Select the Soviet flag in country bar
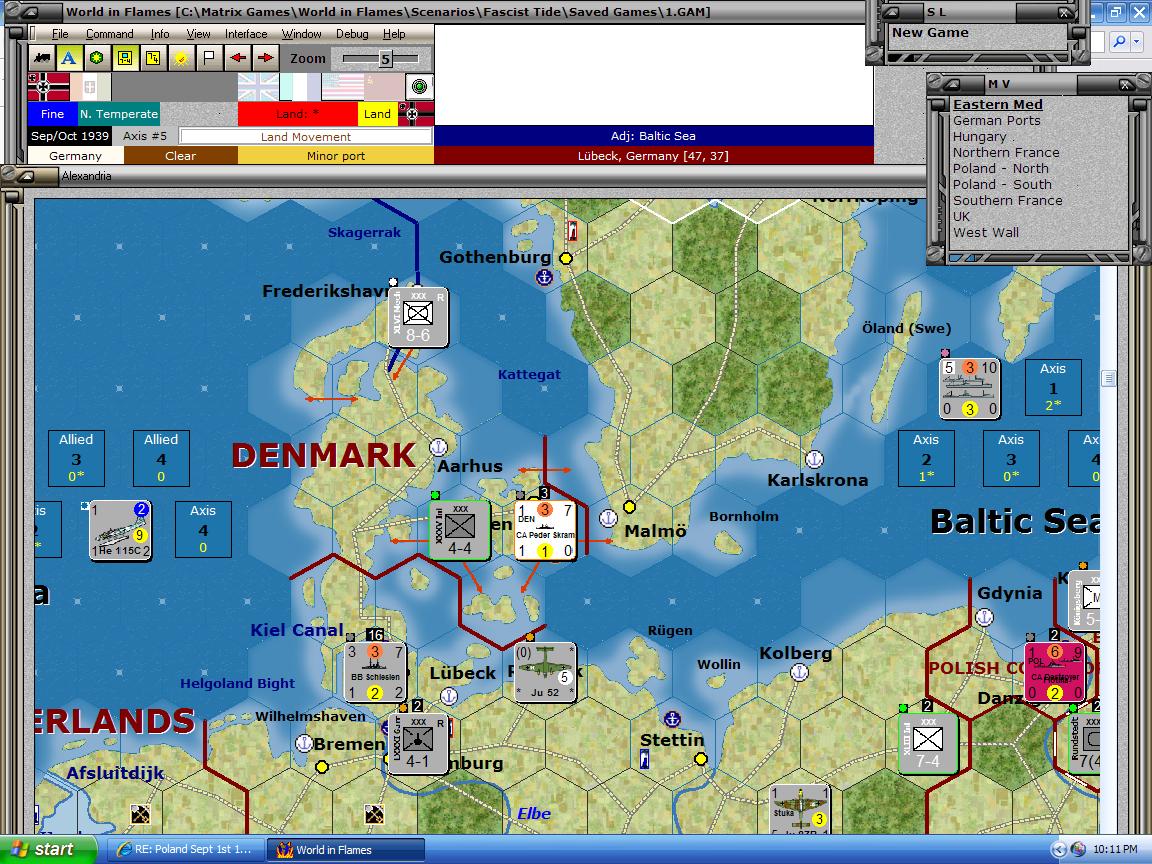1152x864 pixels. [384, 87]
